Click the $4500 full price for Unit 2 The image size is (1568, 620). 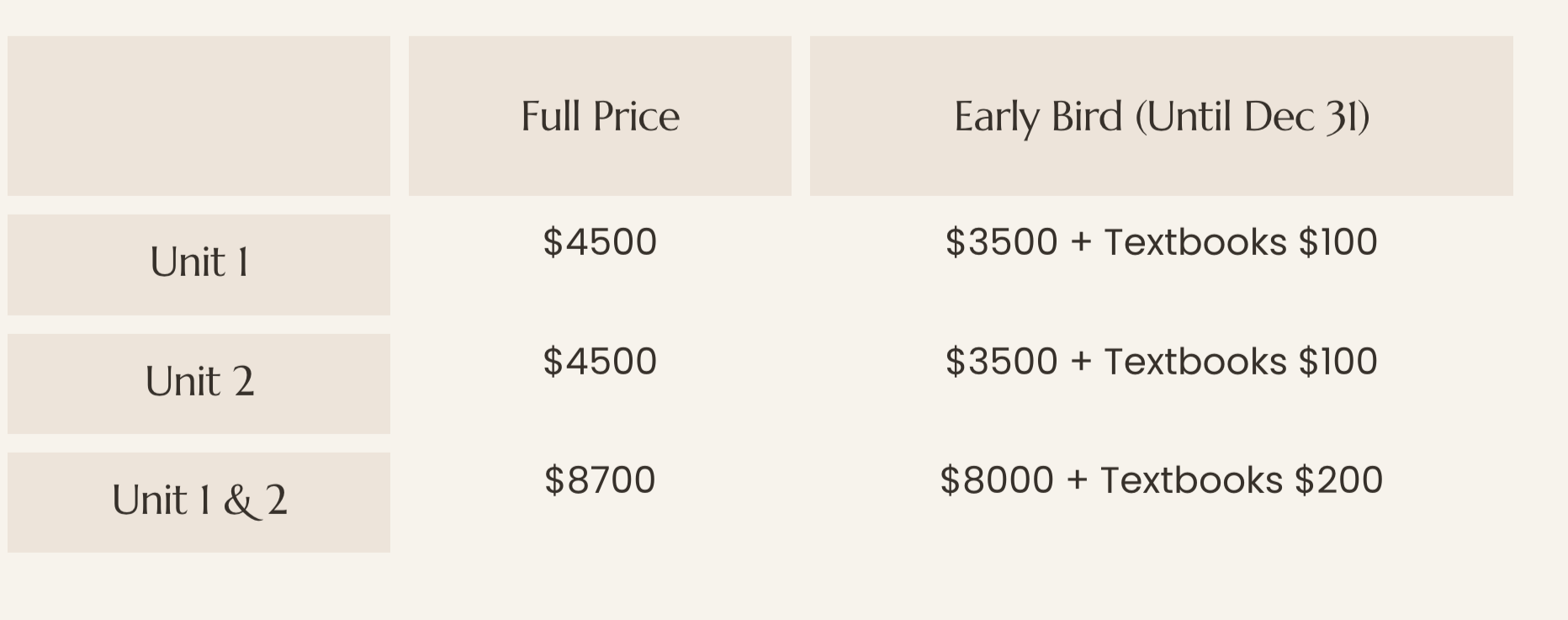tap(600, 362)
